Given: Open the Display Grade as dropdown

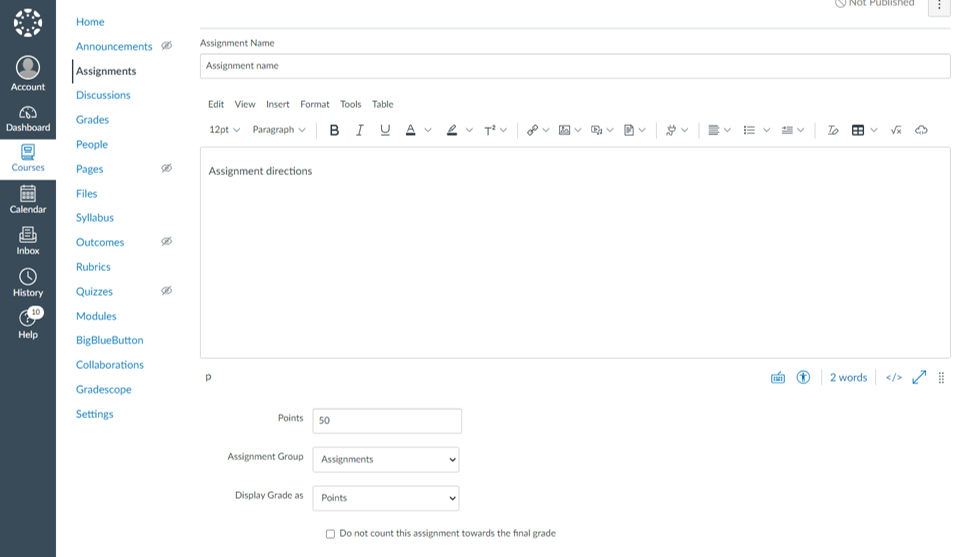Looking at the screenshot, I should tap(386, 498).
